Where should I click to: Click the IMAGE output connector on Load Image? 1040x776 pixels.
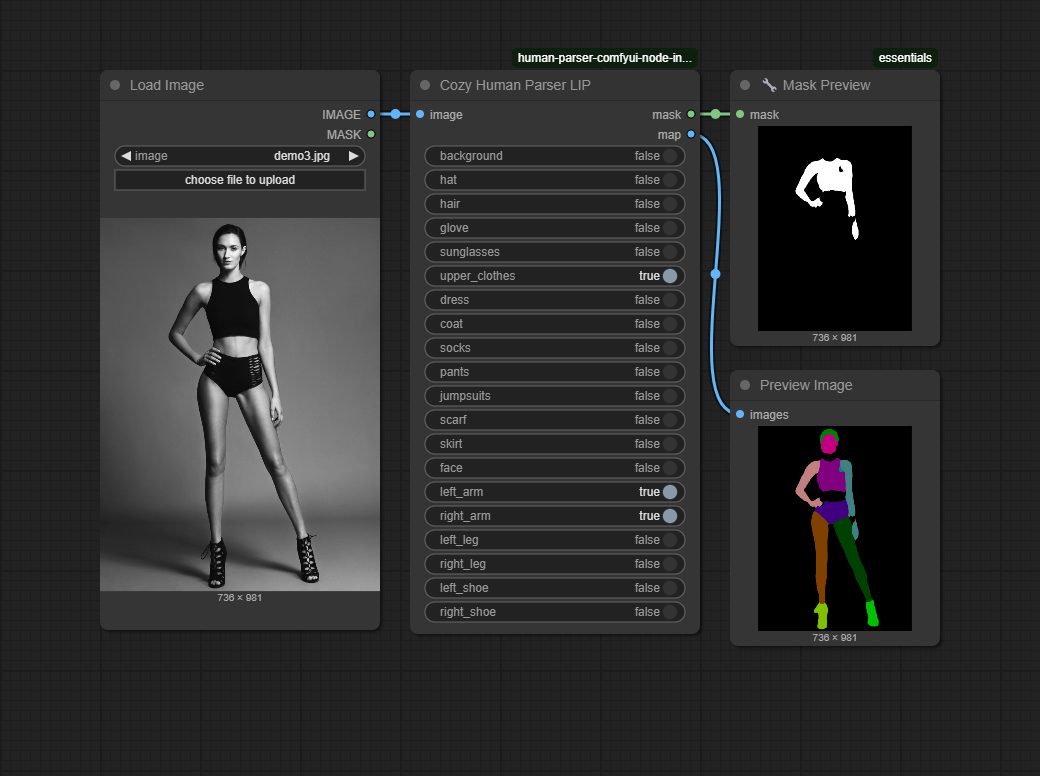pos(370,114)
